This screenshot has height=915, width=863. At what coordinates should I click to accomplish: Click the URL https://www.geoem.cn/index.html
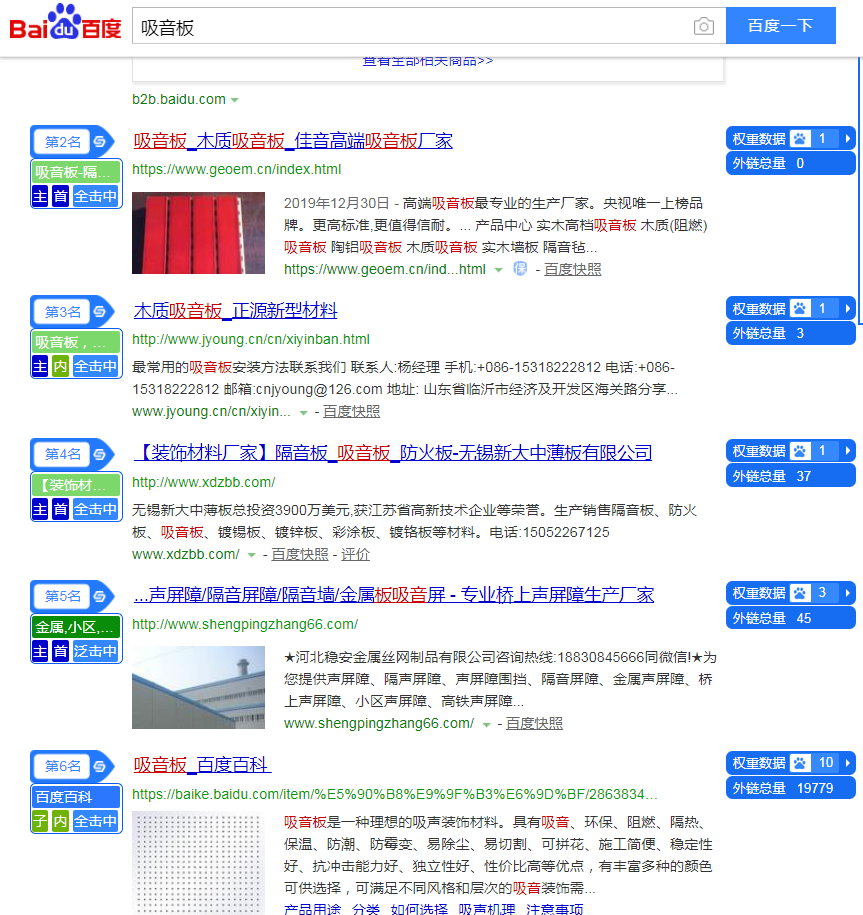236,169
